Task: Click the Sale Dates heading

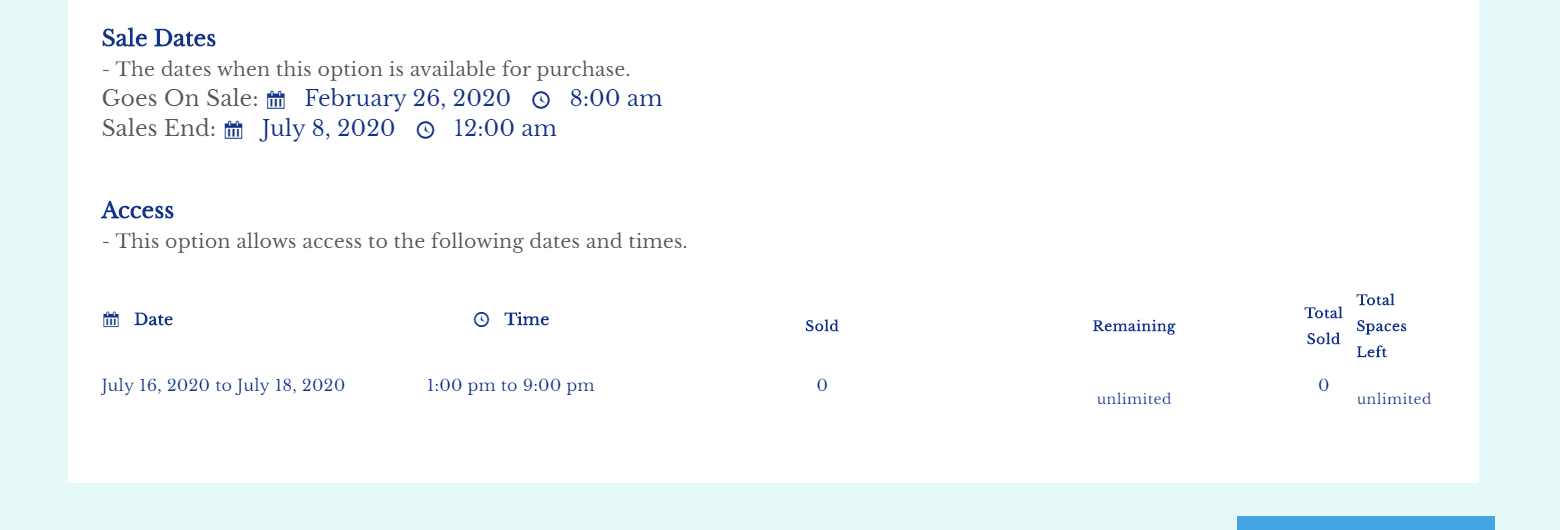Action: coord(158,39)
